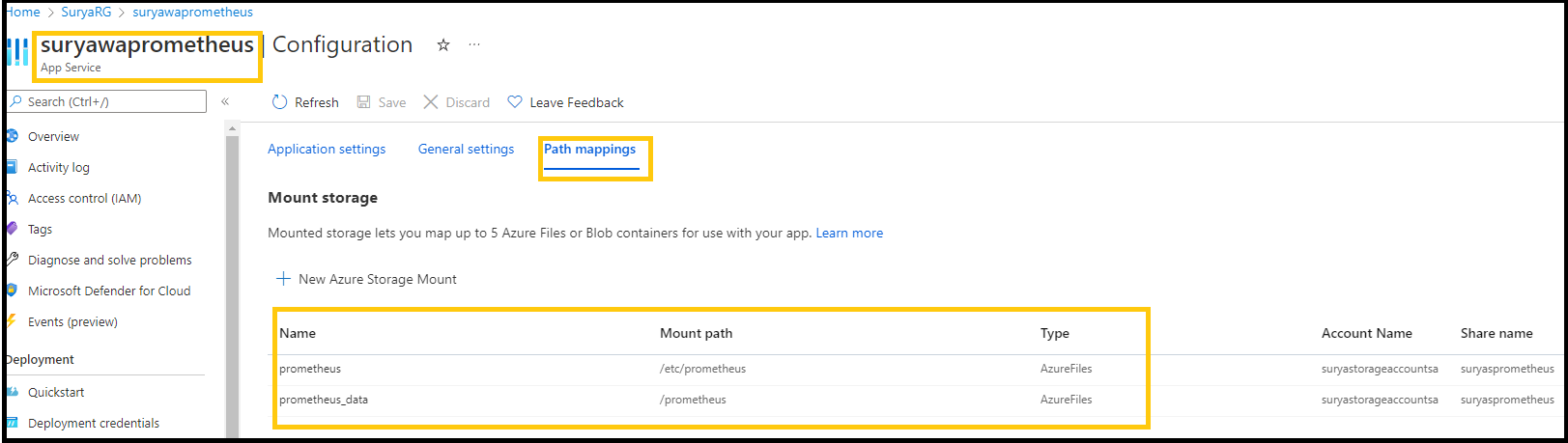Open the prometheus_data mount row
The height and width of the screenshot is (443, 1568).
(916, 400)
